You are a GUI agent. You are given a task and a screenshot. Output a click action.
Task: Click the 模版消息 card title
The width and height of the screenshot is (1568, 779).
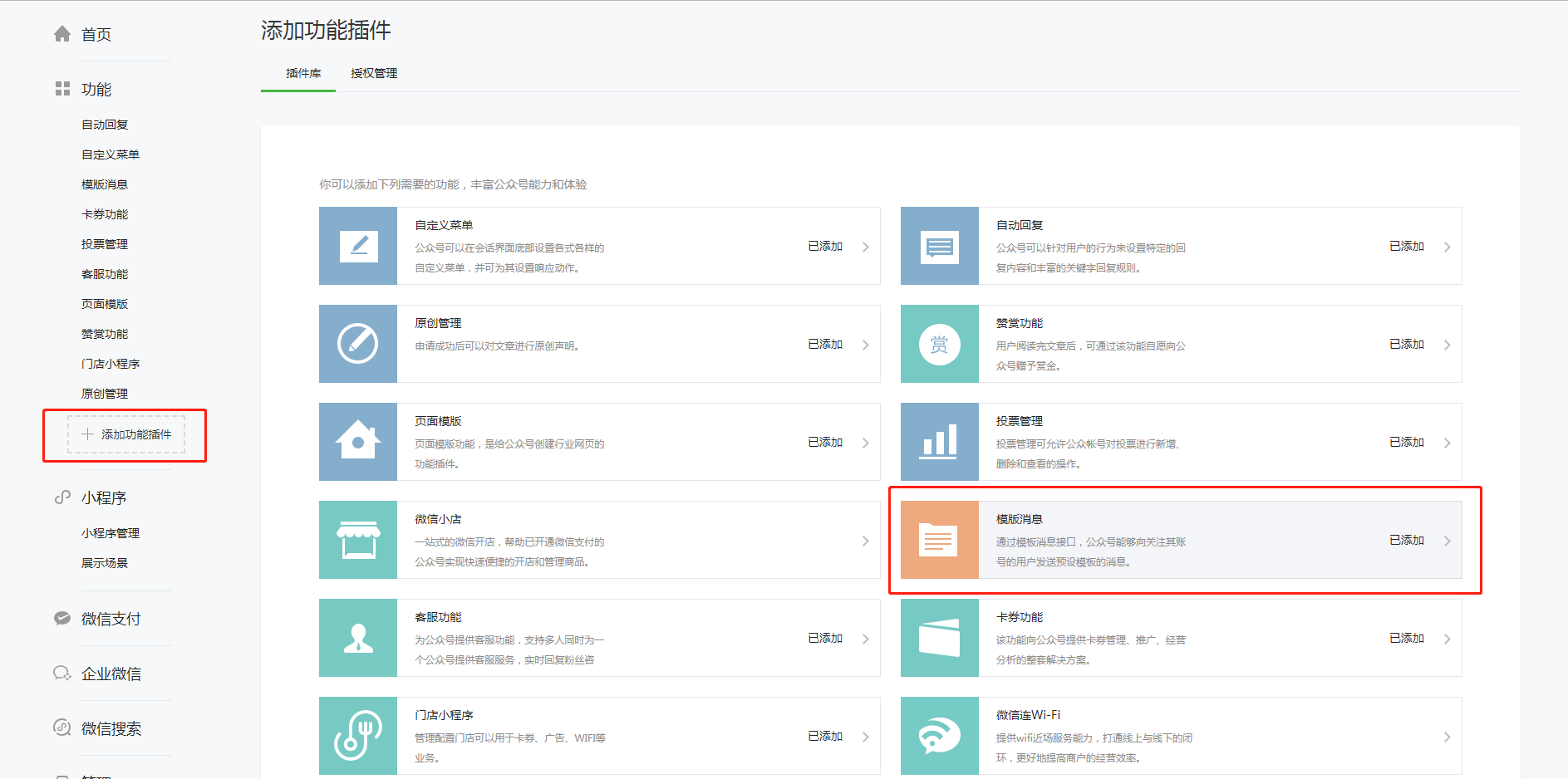1020,519
